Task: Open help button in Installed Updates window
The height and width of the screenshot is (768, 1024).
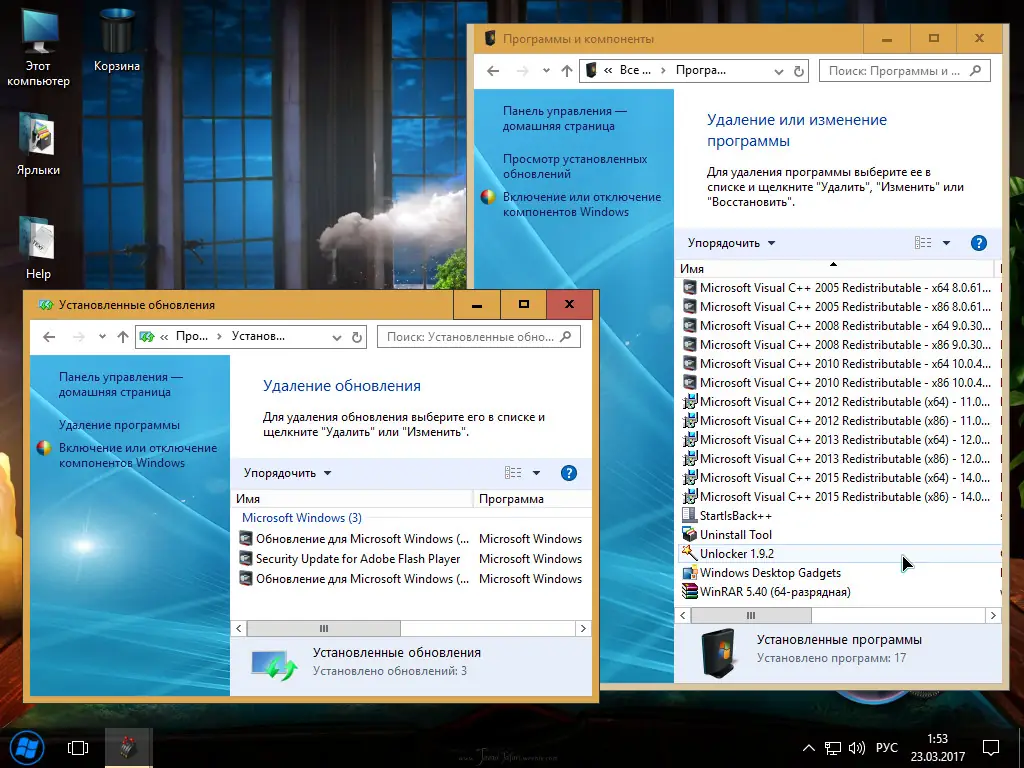Action: point(569,473)
